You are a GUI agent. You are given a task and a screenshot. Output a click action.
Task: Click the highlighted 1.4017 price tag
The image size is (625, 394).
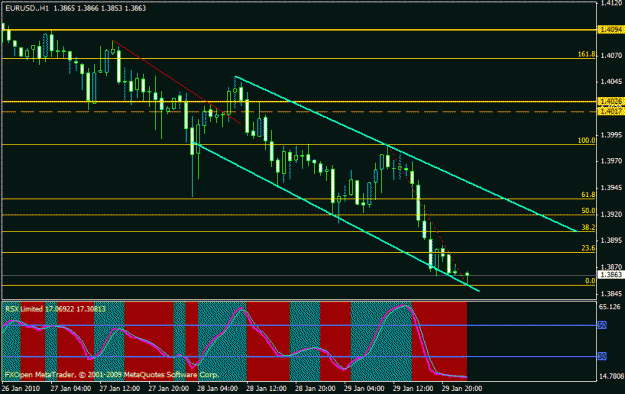click(x=611, y=112)
